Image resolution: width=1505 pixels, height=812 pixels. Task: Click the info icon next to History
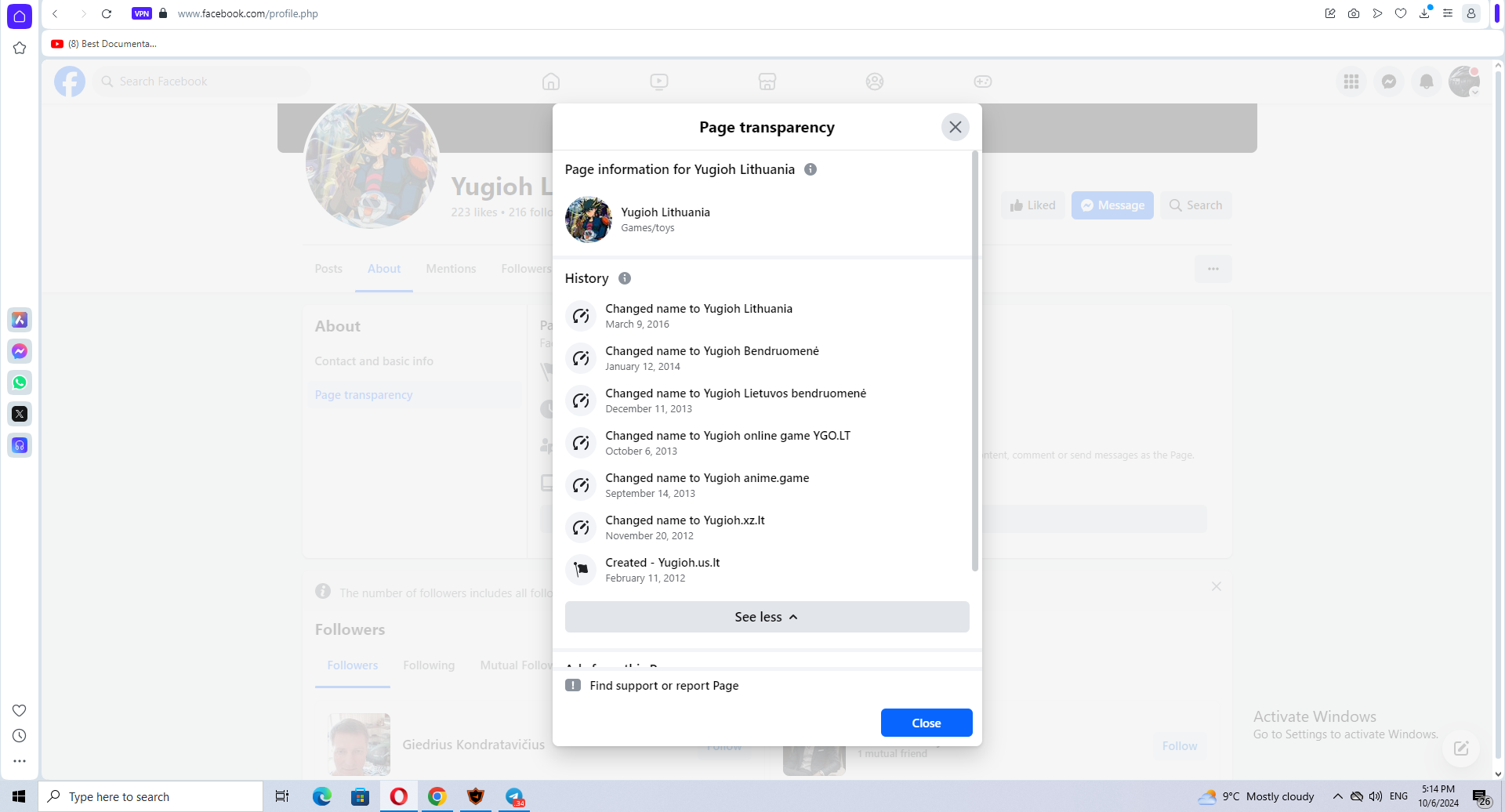(x=625, y=278)
